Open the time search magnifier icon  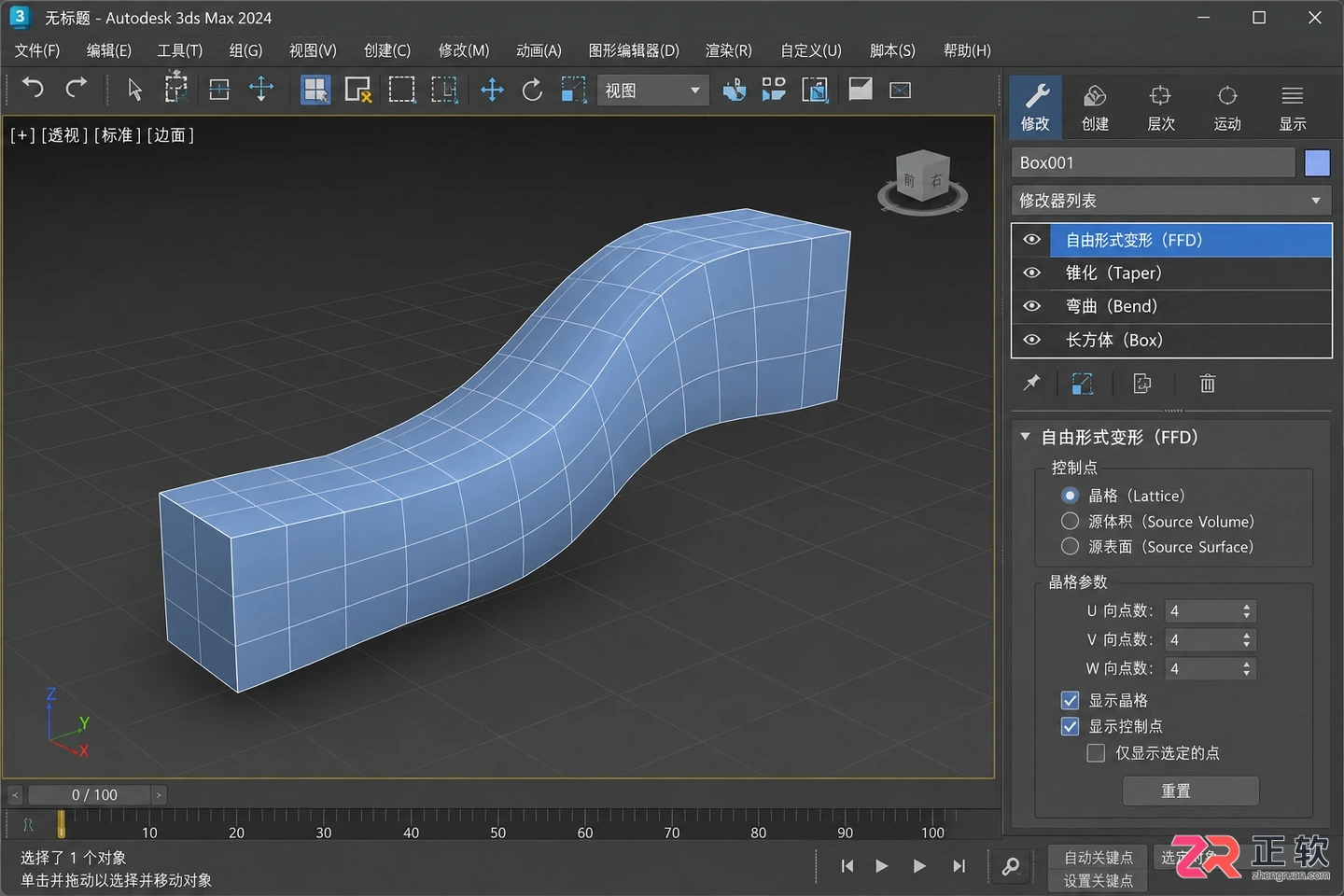tap(1011, 866)
